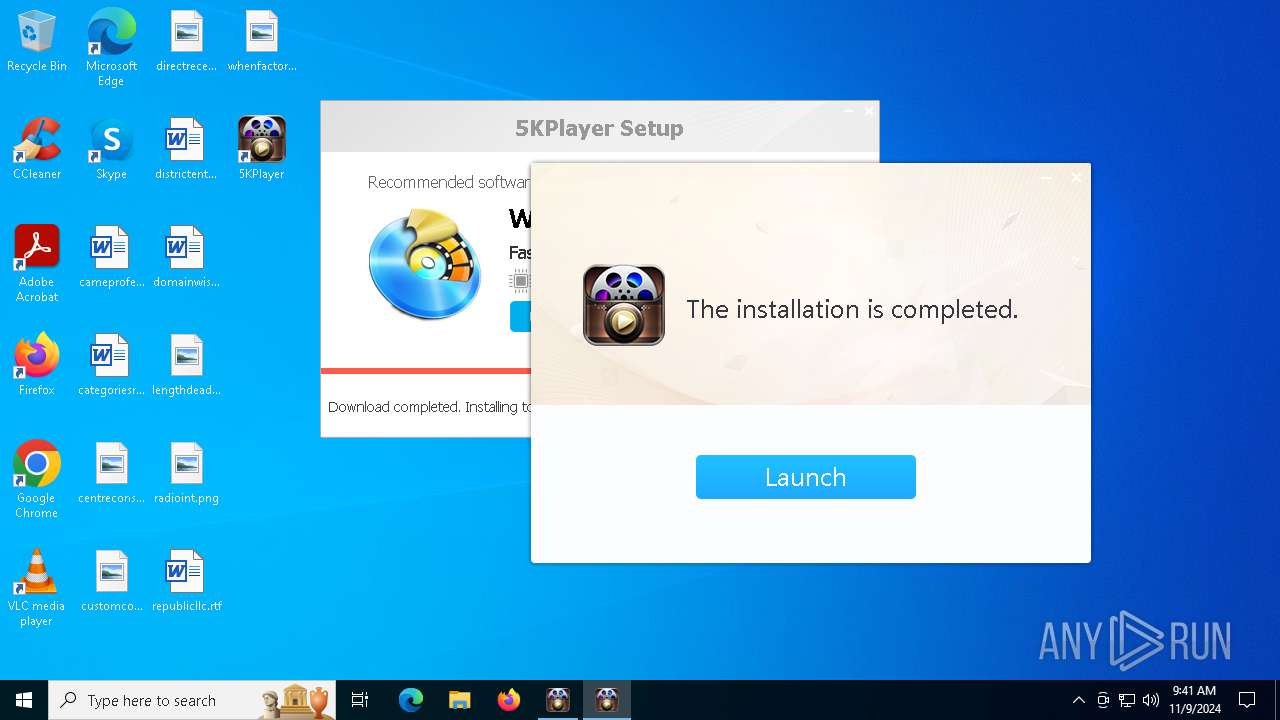The width and height of the screenshot is (1280, 720).
Task: Select the whenfactor... image file
Action: (x=262, y=42)
